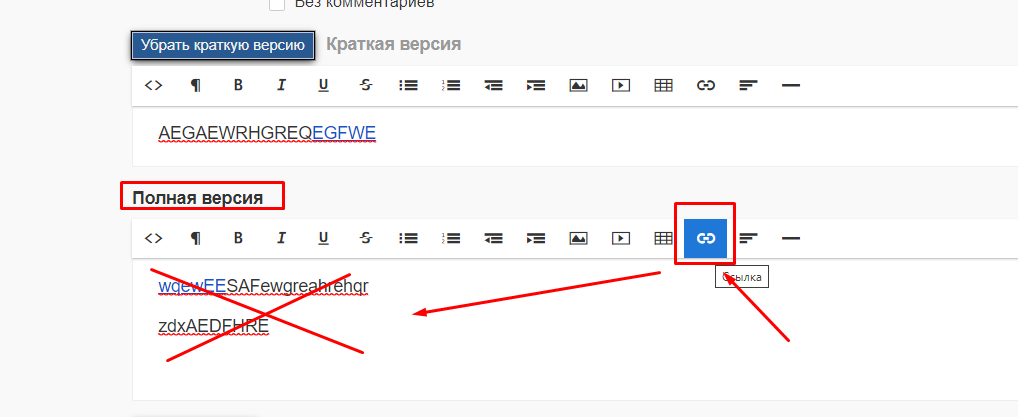Click HTML code view icon in Полная версия toolbar
1018x417 pixels.
[153, 238]
